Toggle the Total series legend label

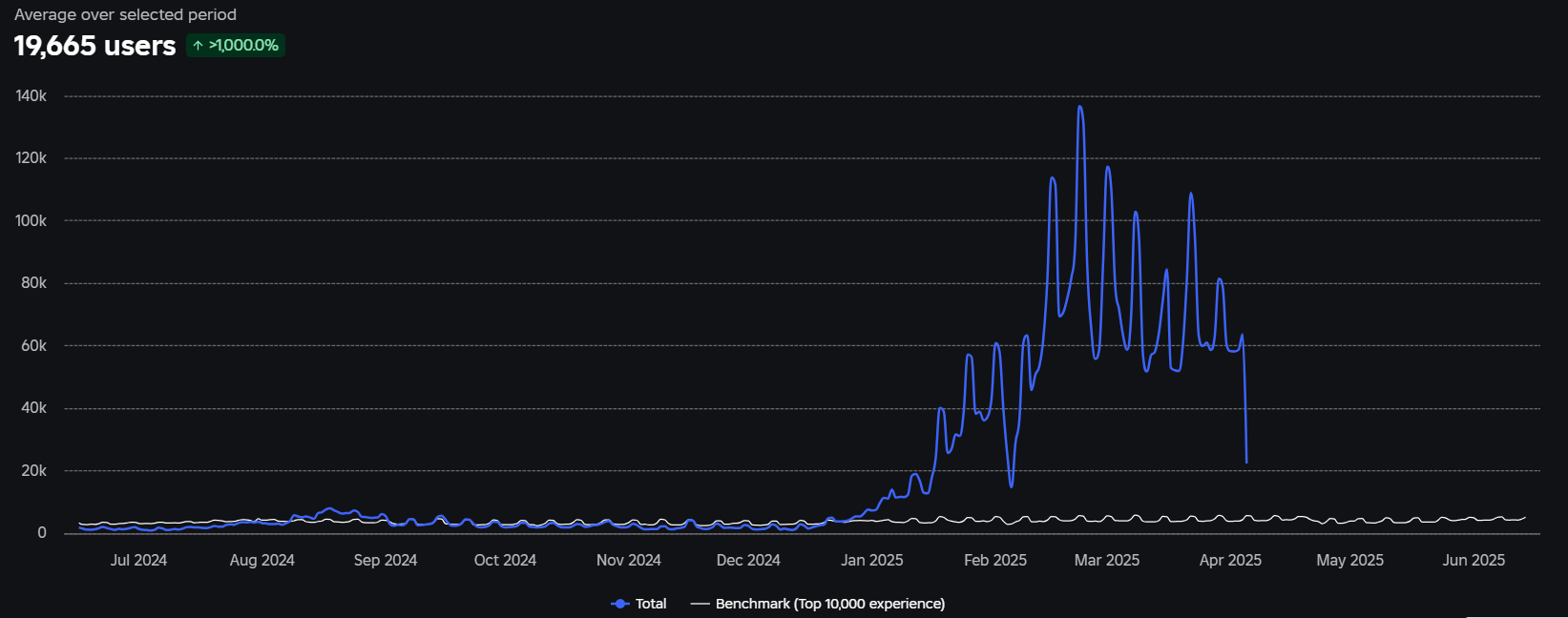(x=651, y=604)
